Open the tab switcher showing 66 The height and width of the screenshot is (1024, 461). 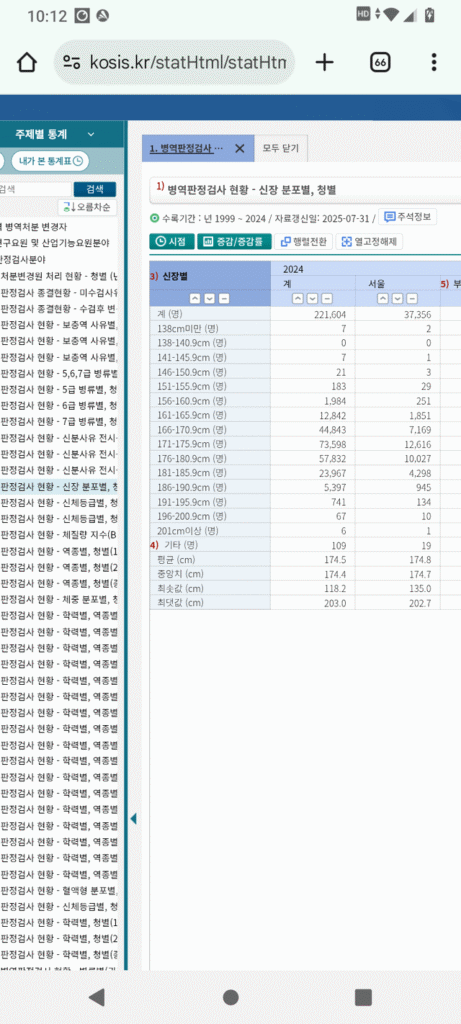pyautogui.click(x=381, y=62)
